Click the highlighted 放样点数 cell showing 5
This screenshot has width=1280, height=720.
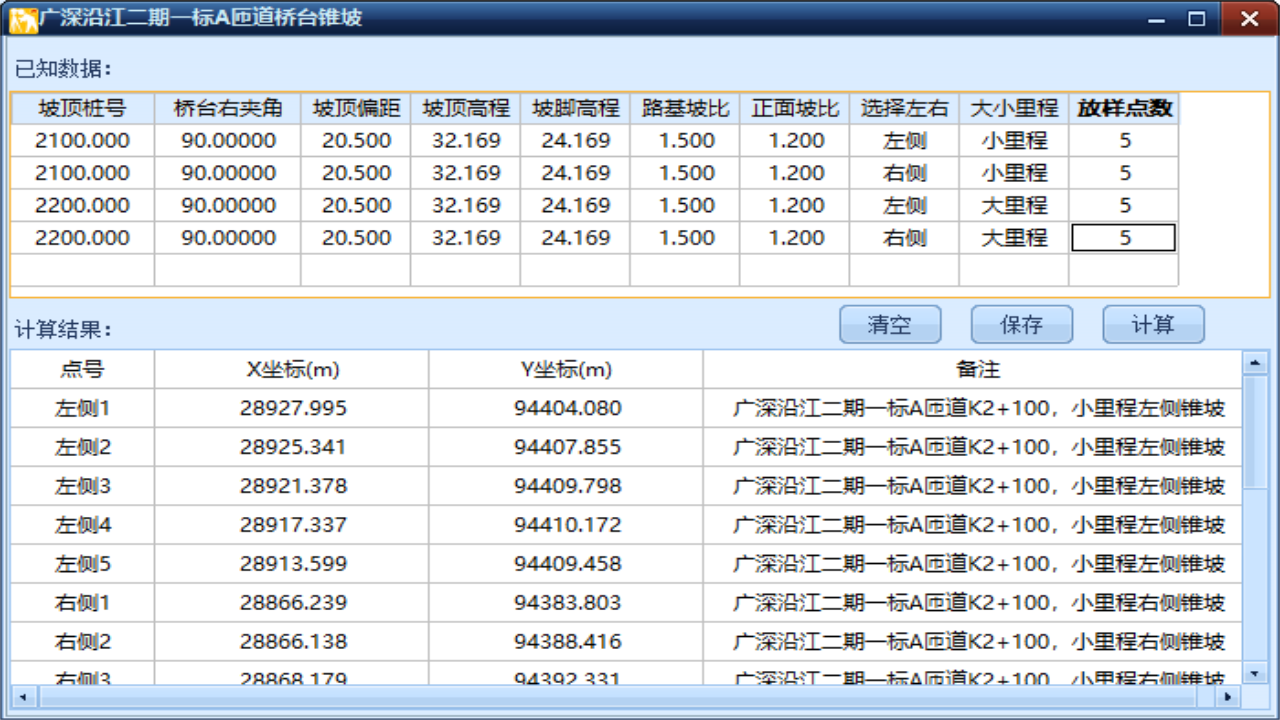(1122, 238)
